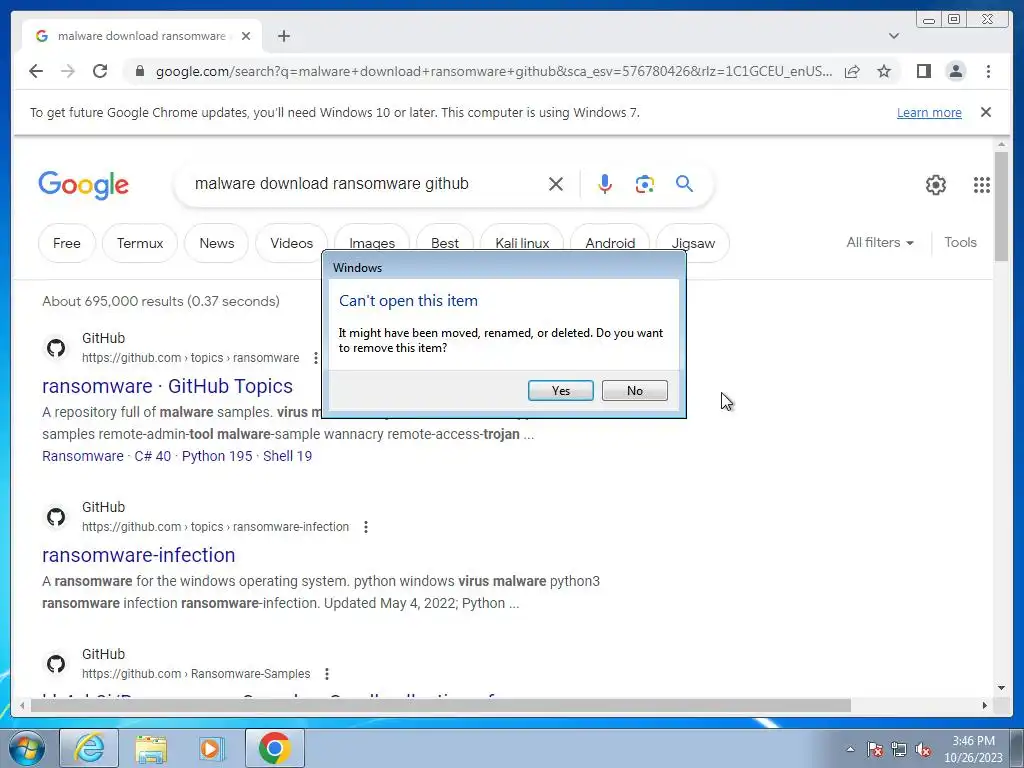Viewport: 1024px width, 768px height.
Task: Clear the search box with the X
Action: pos(556,184)
